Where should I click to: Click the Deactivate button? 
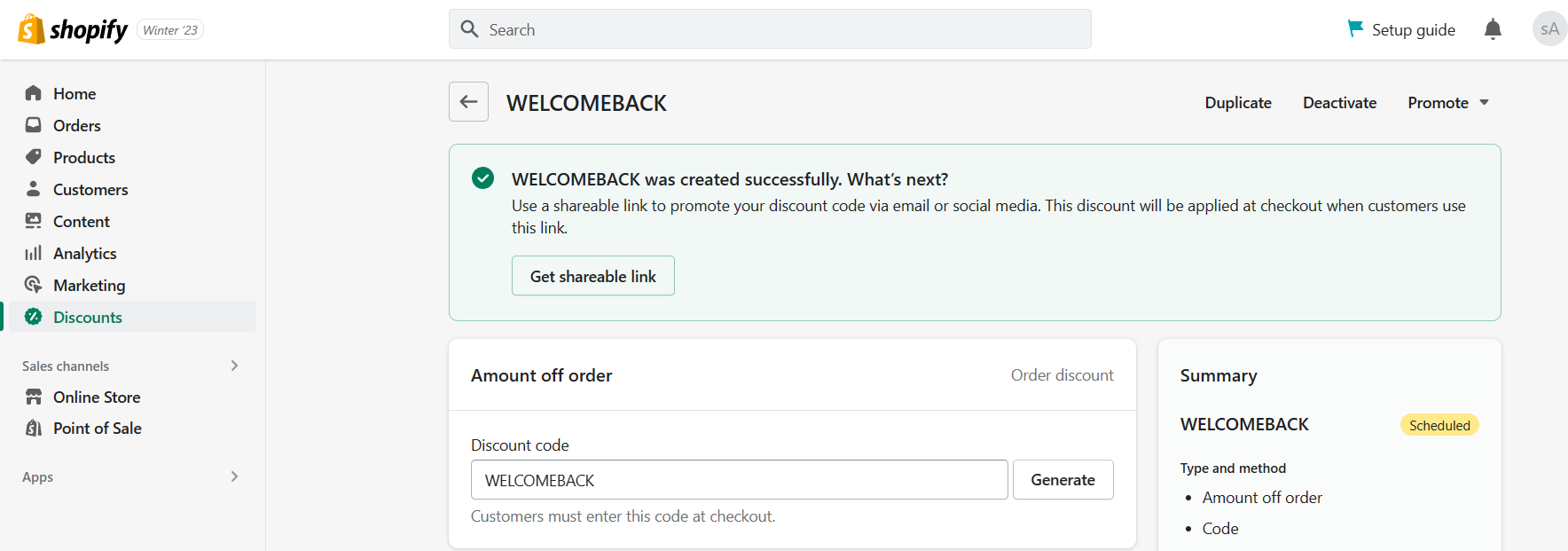pos(1339,103)
